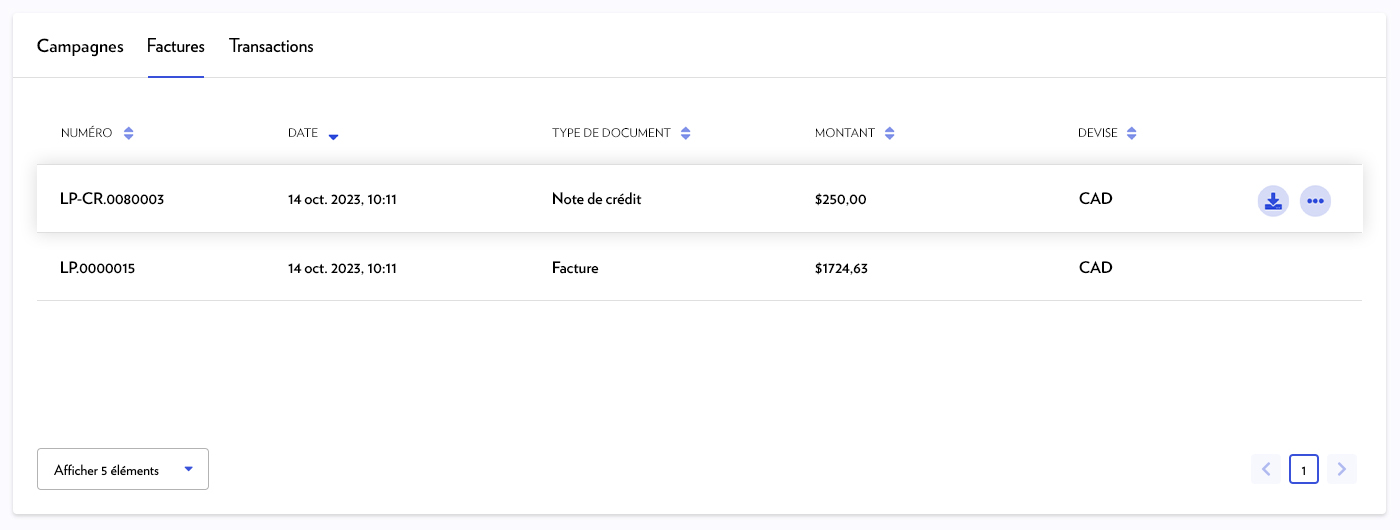Image resolution: width=1400 pixels, height=530 pixels.
Task: Go to next page arrow
Action: click(x=1342, y=469)
